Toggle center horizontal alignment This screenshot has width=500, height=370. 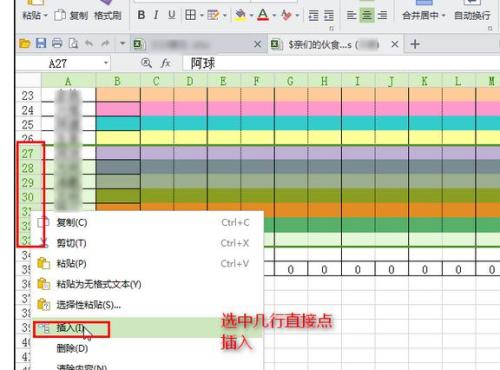click(367, 15)
